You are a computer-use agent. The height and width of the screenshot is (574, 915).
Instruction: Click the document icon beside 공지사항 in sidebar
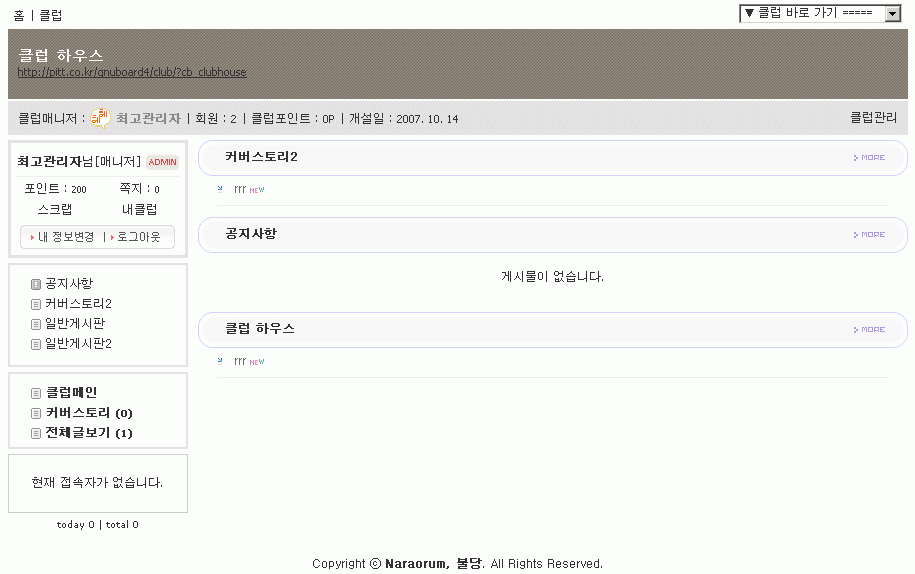[x=36, y=284]
